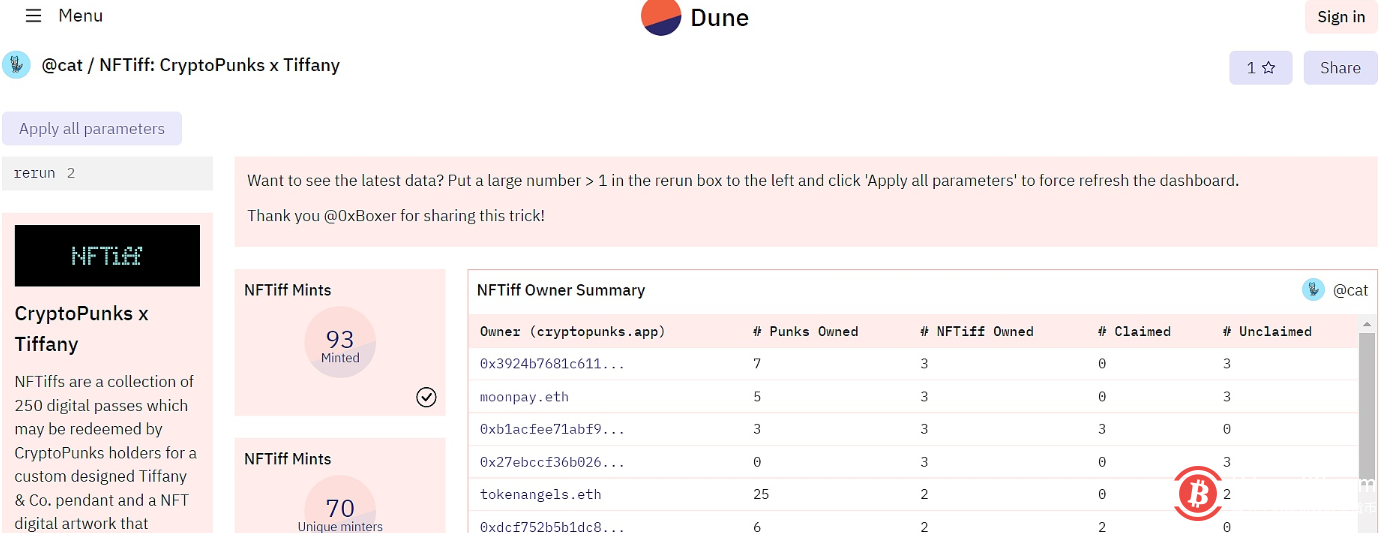This screenshot has height=533, width=1392.
Task: Click the rerun parameter input box
Action: (x=107, y=173)
